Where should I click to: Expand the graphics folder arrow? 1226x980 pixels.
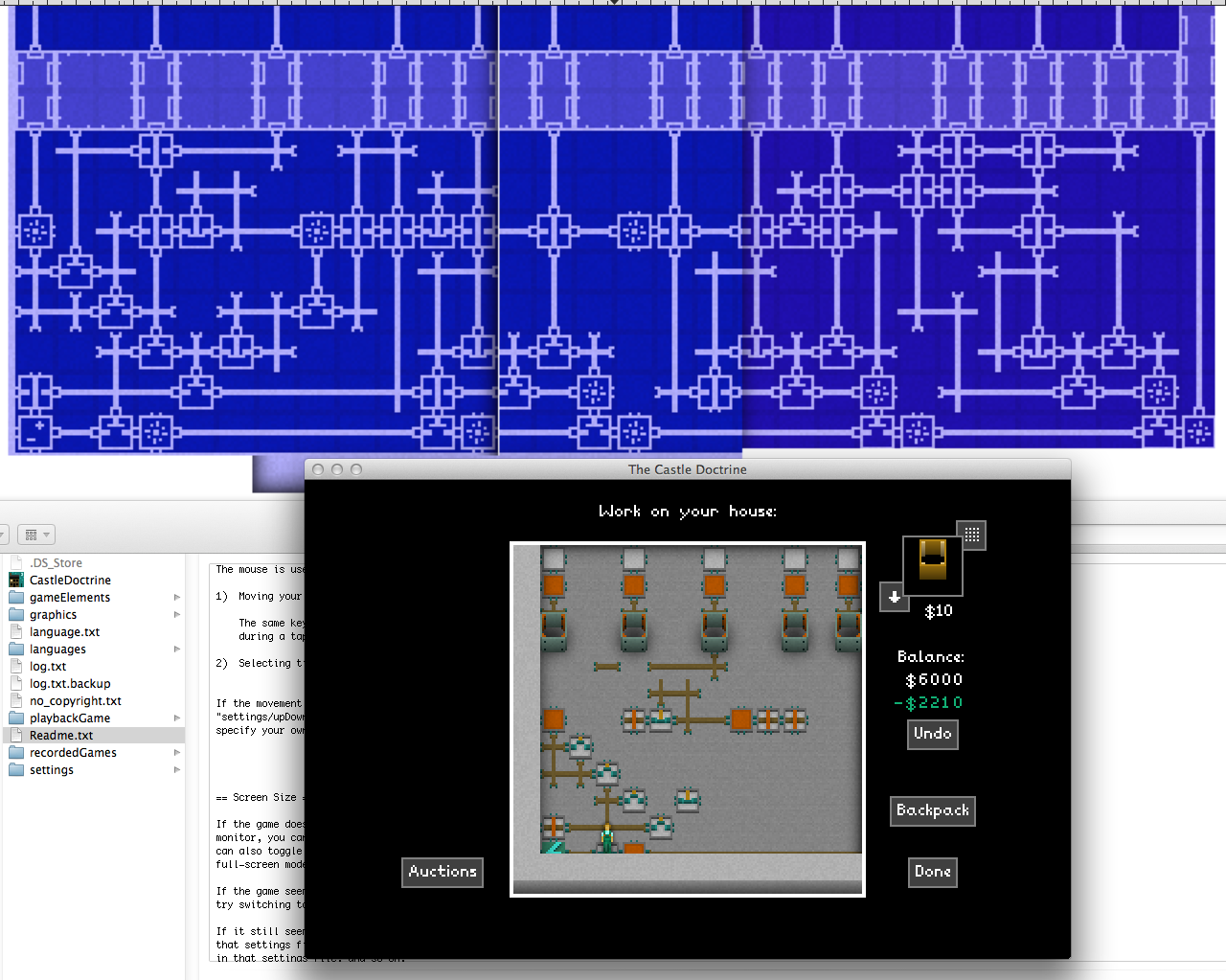click(x=177, y=614)
